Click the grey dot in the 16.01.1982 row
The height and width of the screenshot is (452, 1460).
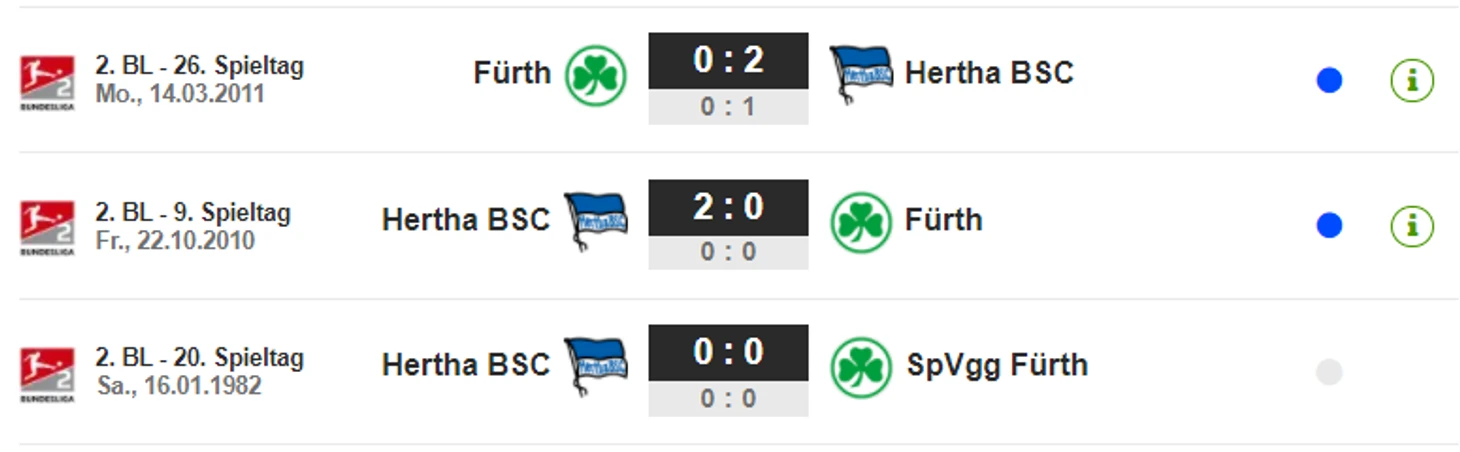(1329, 372)
